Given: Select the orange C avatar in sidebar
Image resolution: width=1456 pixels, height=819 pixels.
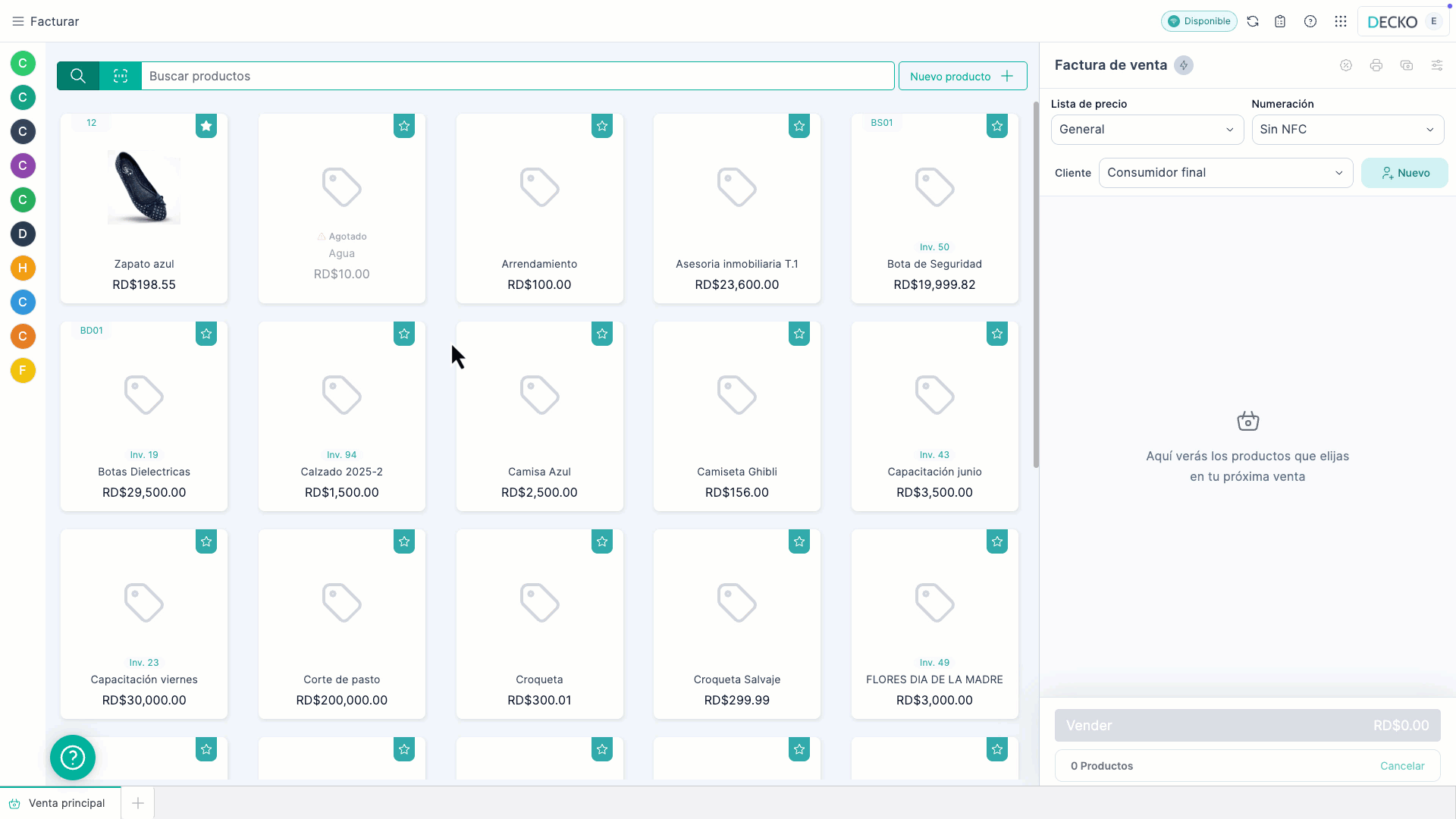Looking at the screenshot, I should [x=23, y=336].
